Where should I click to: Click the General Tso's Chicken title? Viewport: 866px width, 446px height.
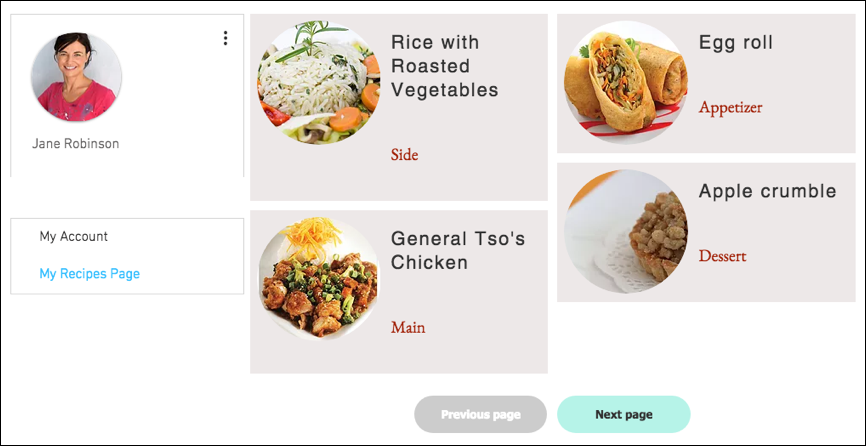coord(458,251)
